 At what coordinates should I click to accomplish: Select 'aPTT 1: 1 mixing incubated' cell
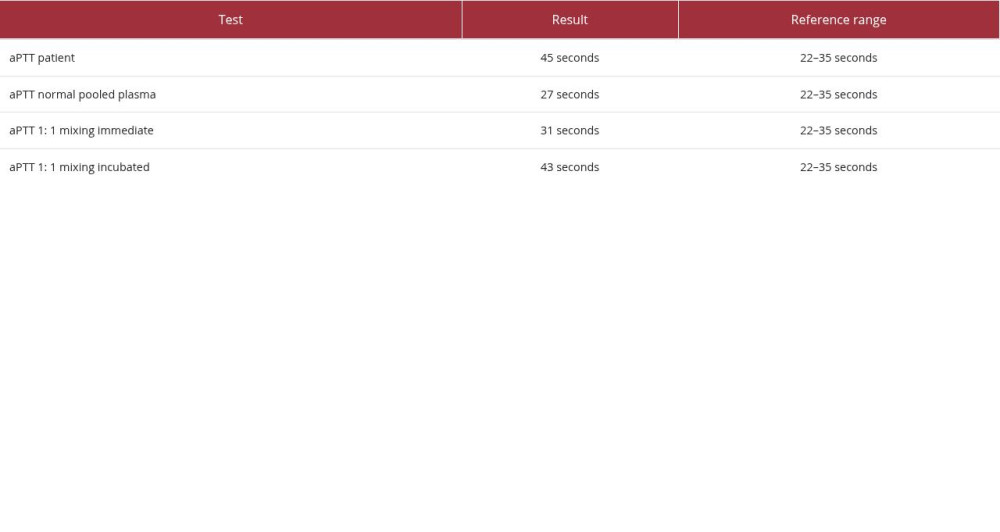pos(231,167)
